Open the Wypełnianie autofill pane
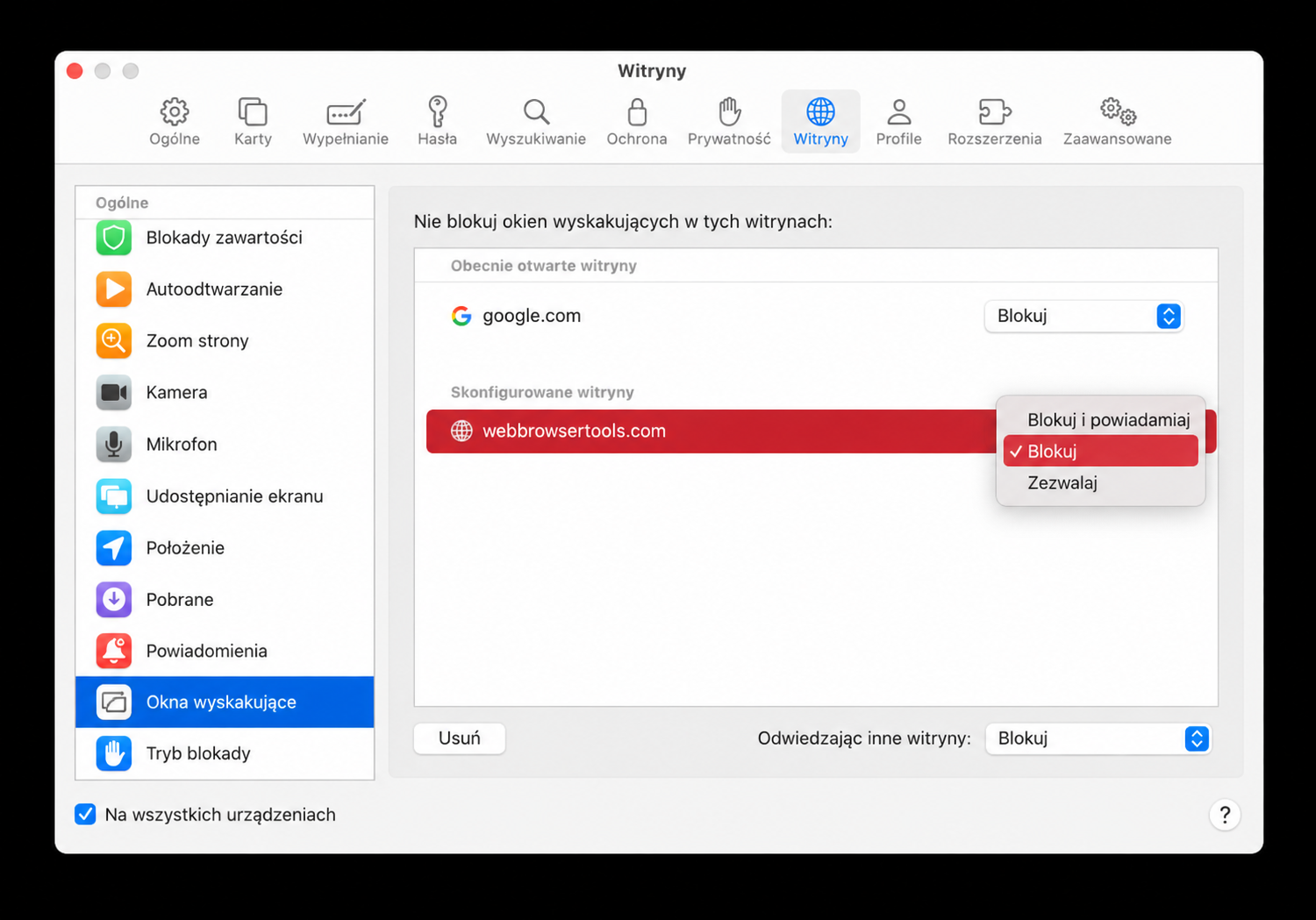This screenshot has width=1316, height=920. [346, 121]
